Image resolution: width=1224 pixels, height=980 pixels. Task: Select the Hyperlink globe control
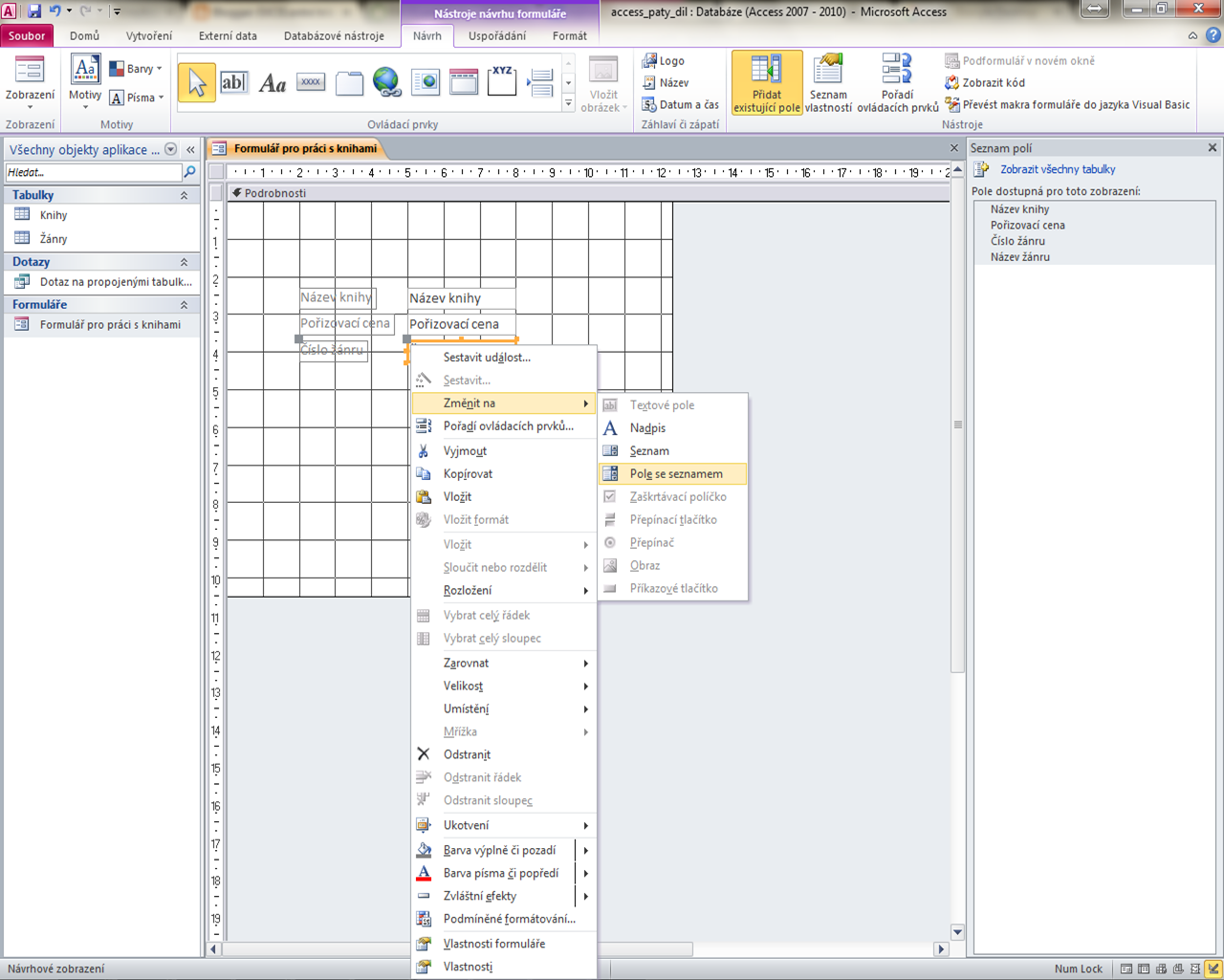click(x=387, y=82)
